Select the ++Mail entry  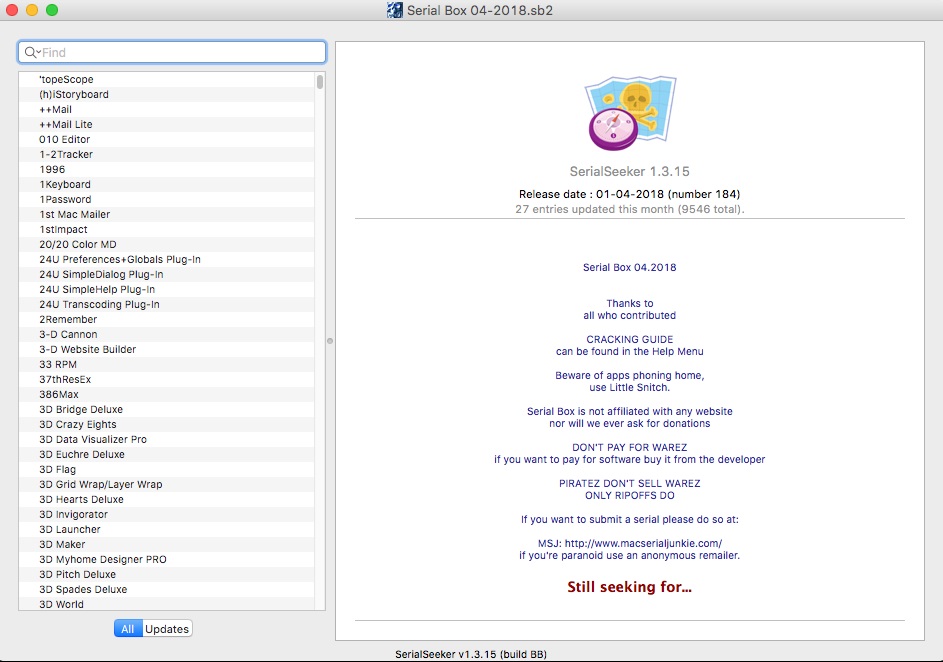pyautogui.click(x=167, y=109)
